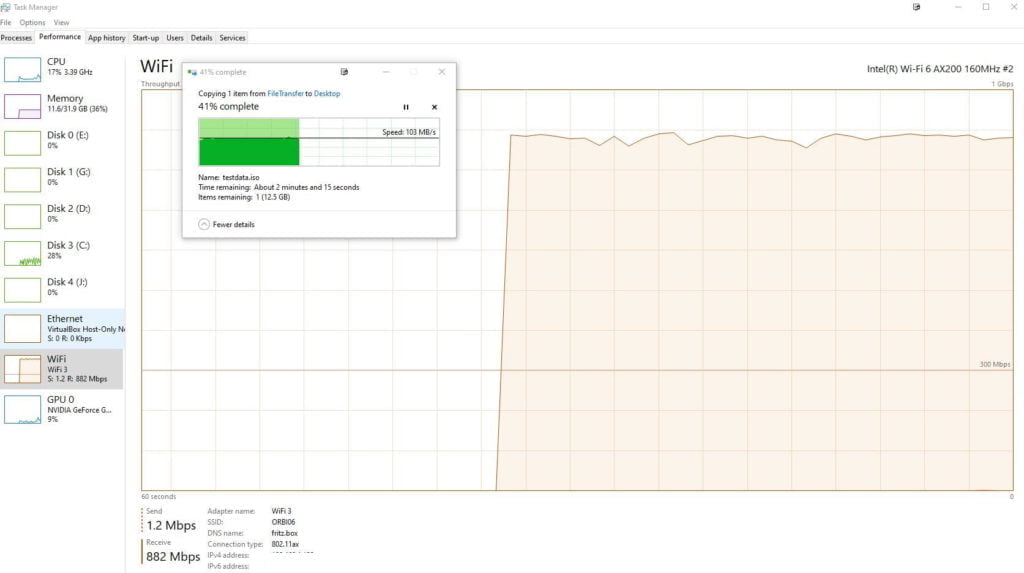Open GPU 0 NVIDIA GeForce view
This screenshot has height=573, width=1024.
click(x=23, y=408)
